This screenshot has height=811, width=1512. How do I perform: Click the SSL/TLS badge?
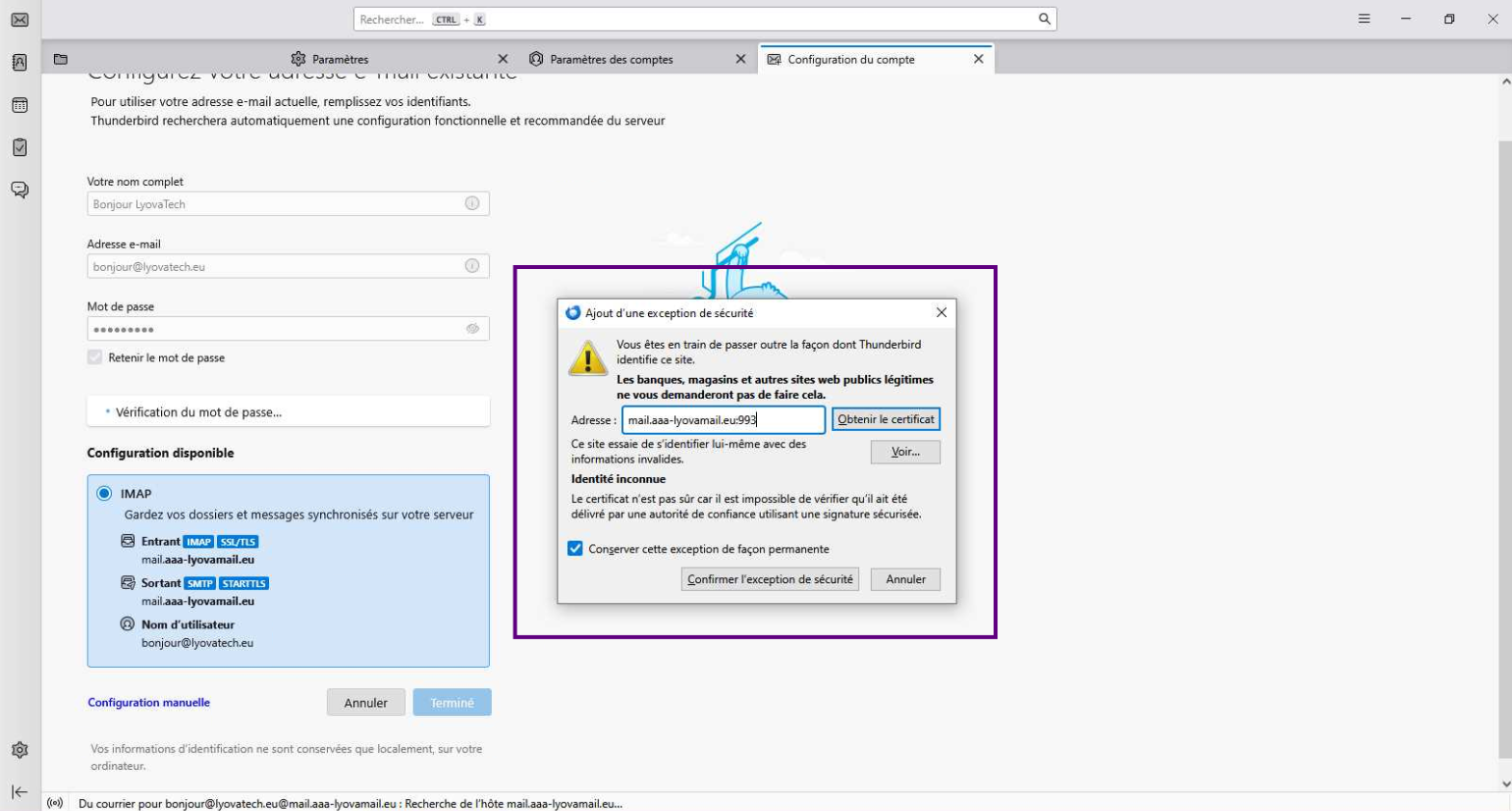[238, 542]
